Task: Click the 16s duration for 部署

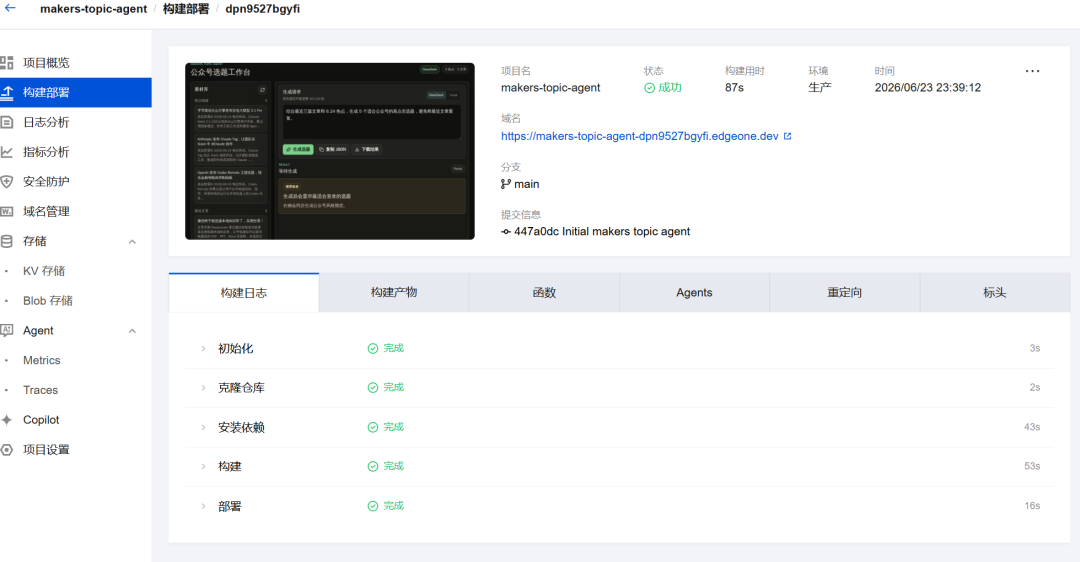Action: coord(1032,506)
